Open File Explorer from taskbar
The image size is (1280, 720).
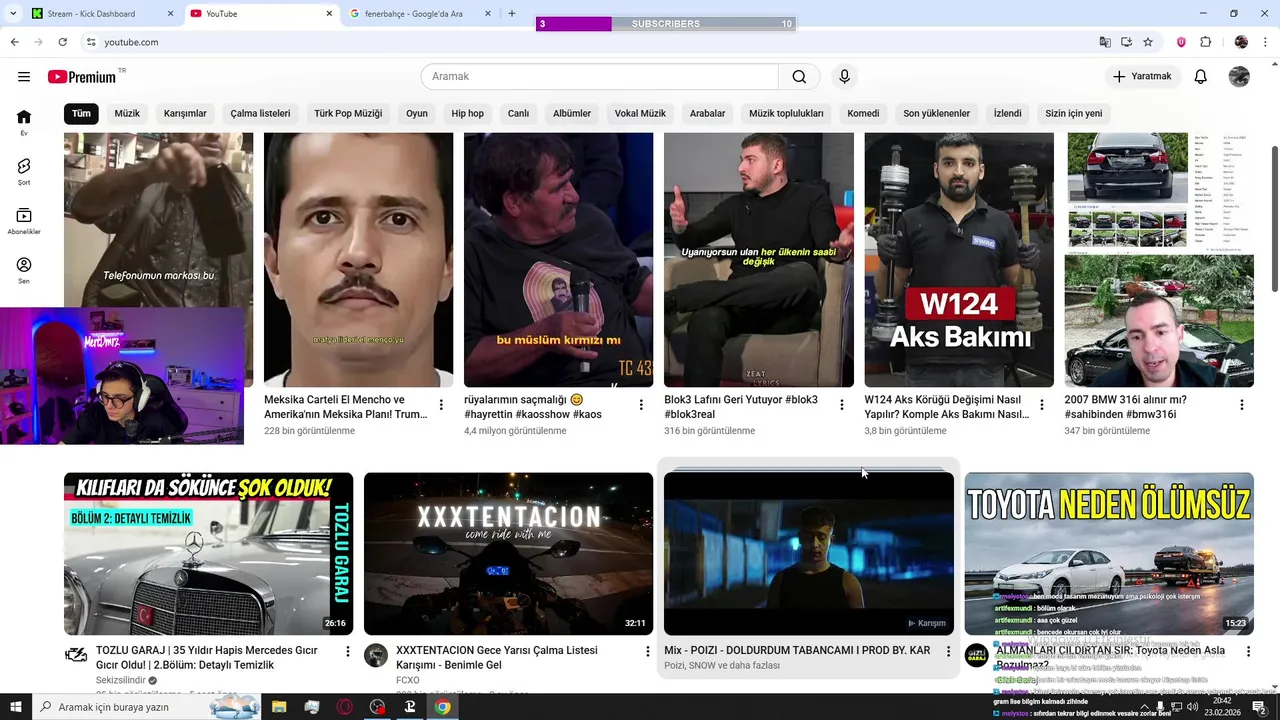(x=279, y=707)
